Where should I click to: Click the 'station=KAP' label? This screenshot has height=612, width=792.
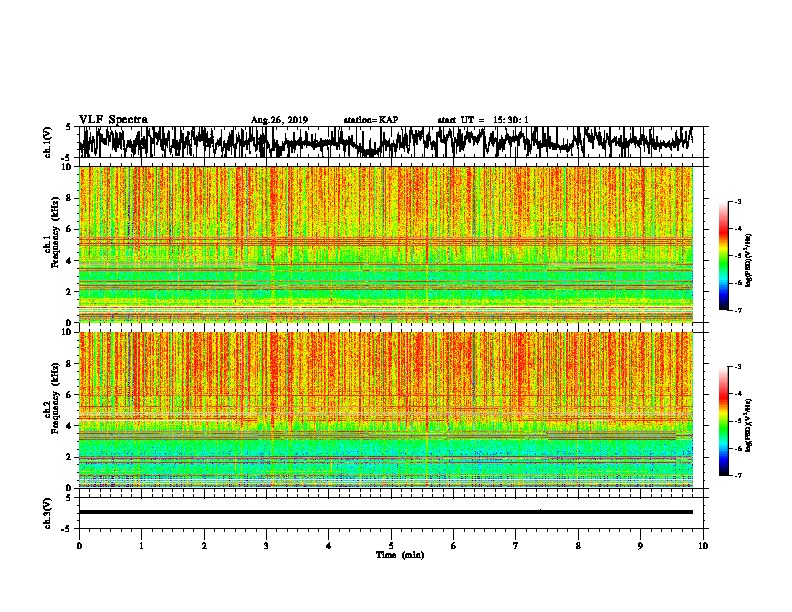point(371,120)
